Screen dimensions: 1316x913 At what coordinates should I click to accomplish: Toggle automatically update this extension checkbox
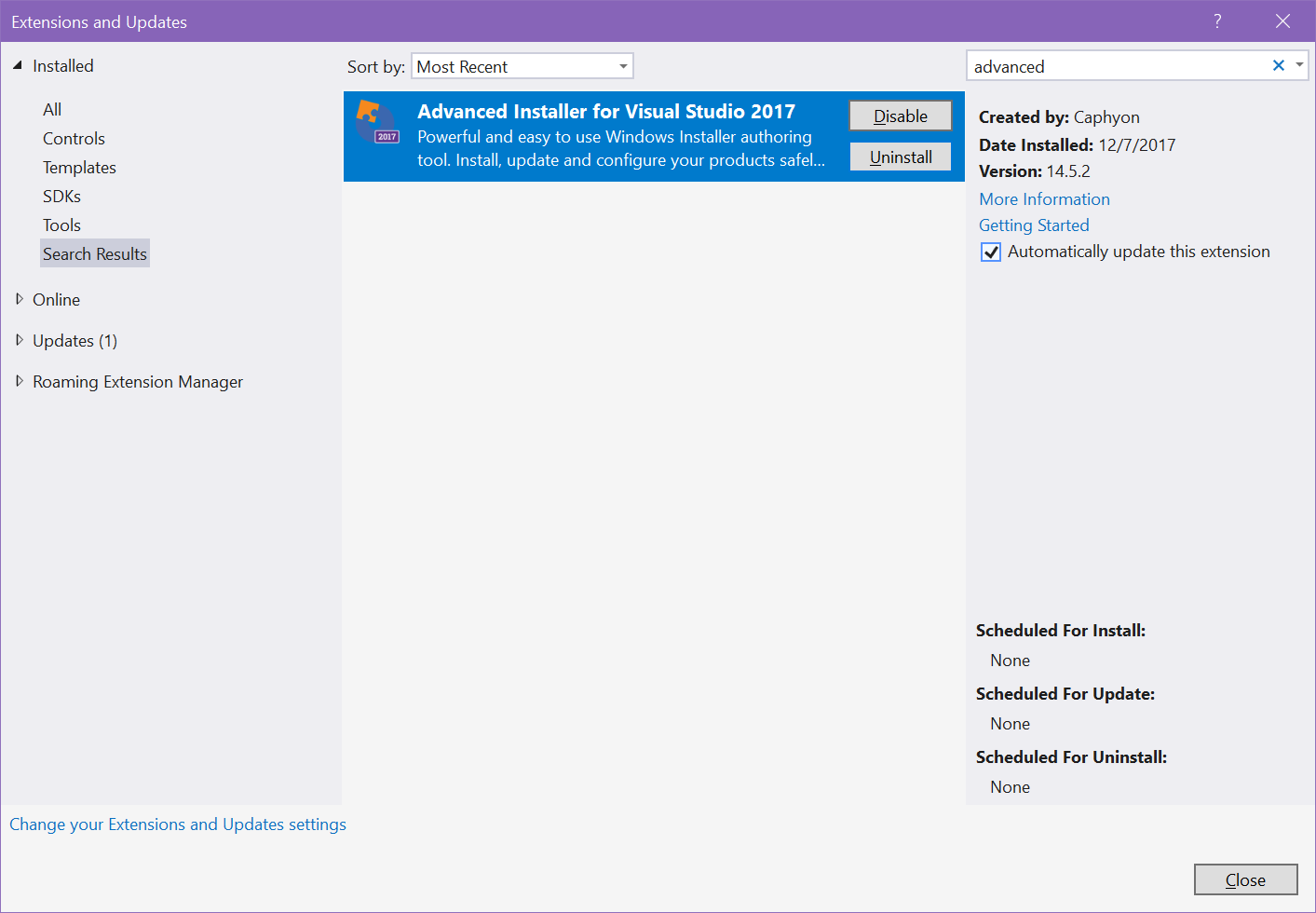[x=991, y=252]
